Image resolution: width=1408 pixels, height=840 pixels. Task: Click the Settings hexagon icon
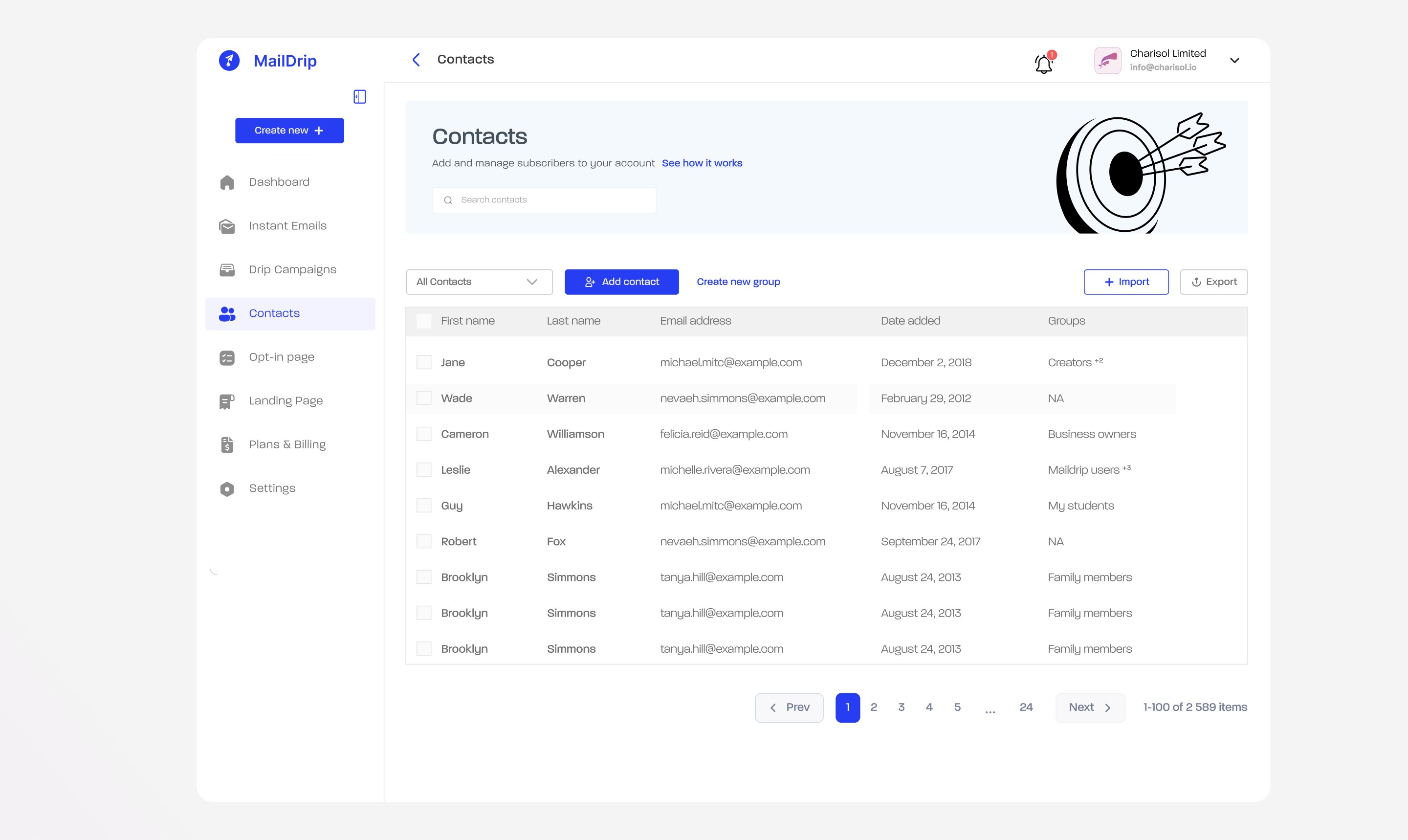tap(227, 488)
